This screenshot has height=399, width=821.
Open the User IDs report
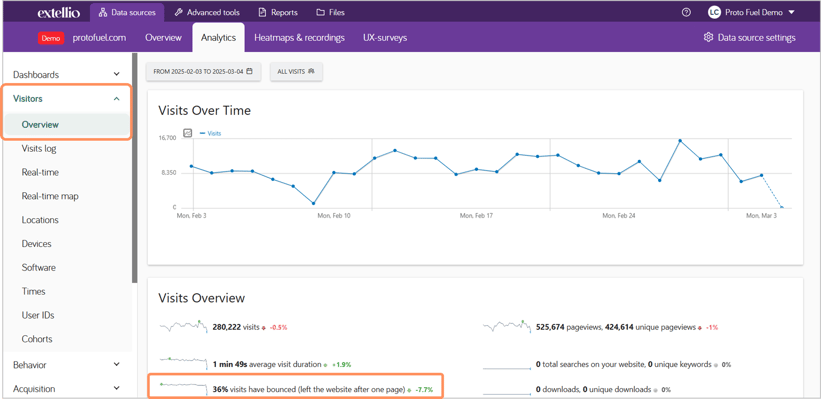point(38,315)
